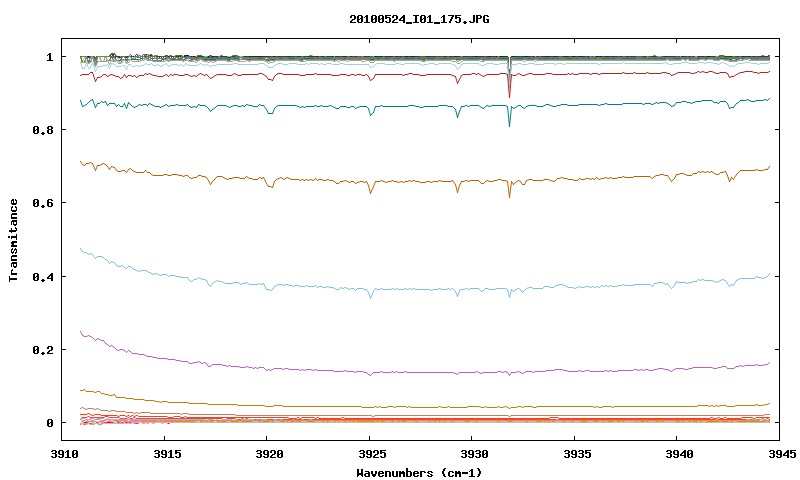Click the x-axis tick label 3930
Screen dimensions: 800x480
click(474, 454)
